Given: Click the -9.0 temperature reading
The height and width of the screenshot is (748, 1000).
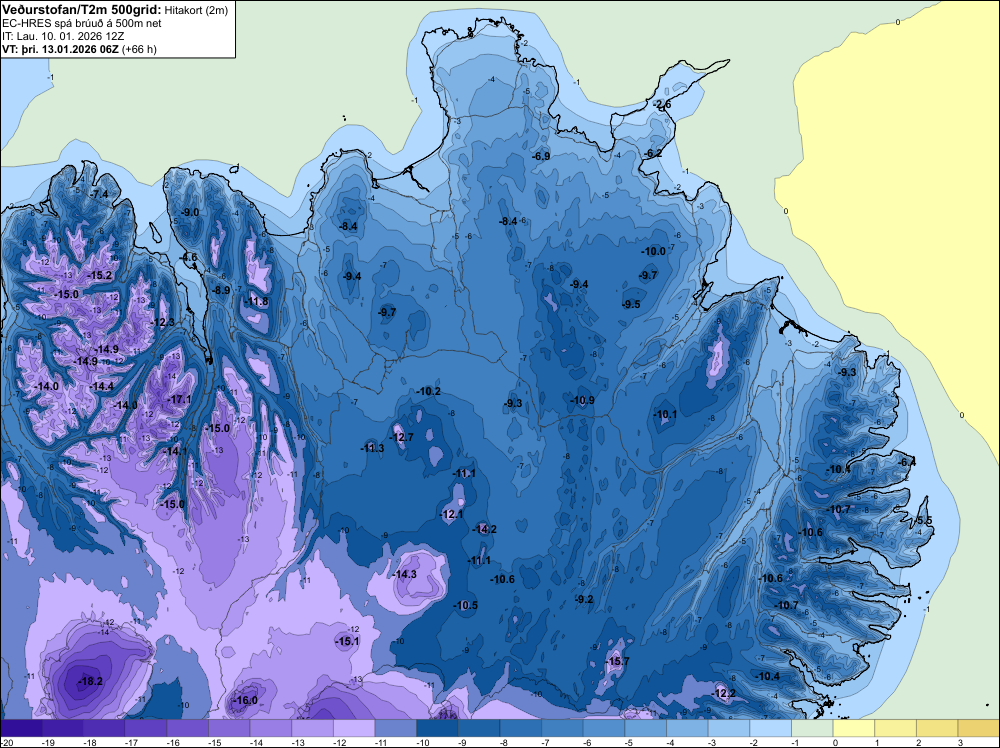Looking at the screenshot, I should click(189, 212).
